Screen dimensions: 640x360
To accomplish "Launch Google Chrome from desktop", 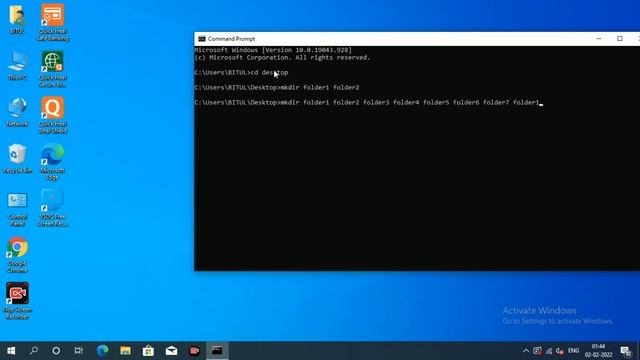I will (17, 255).
